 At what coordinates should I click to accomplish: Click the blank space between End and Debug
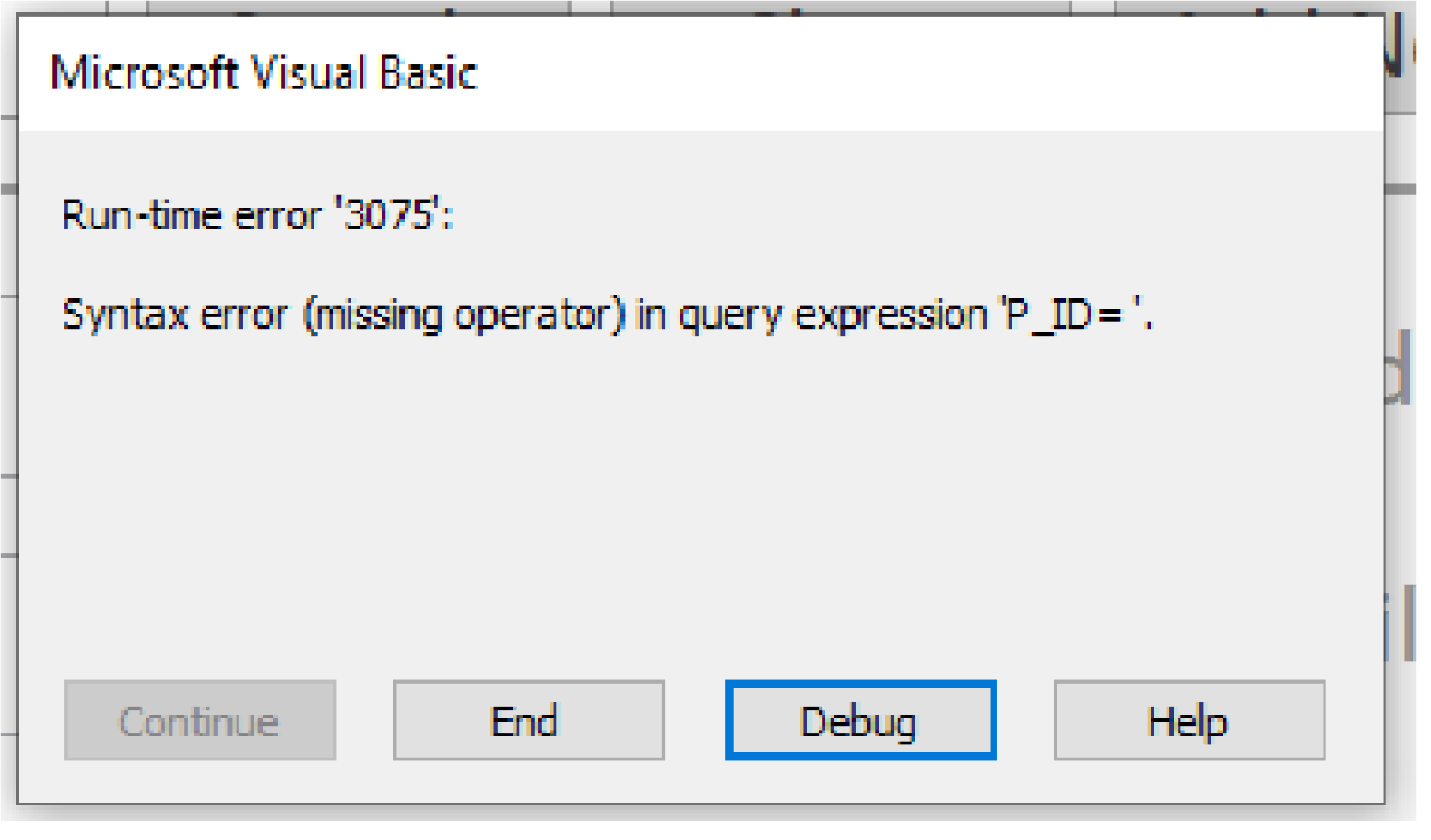point(695,719)
